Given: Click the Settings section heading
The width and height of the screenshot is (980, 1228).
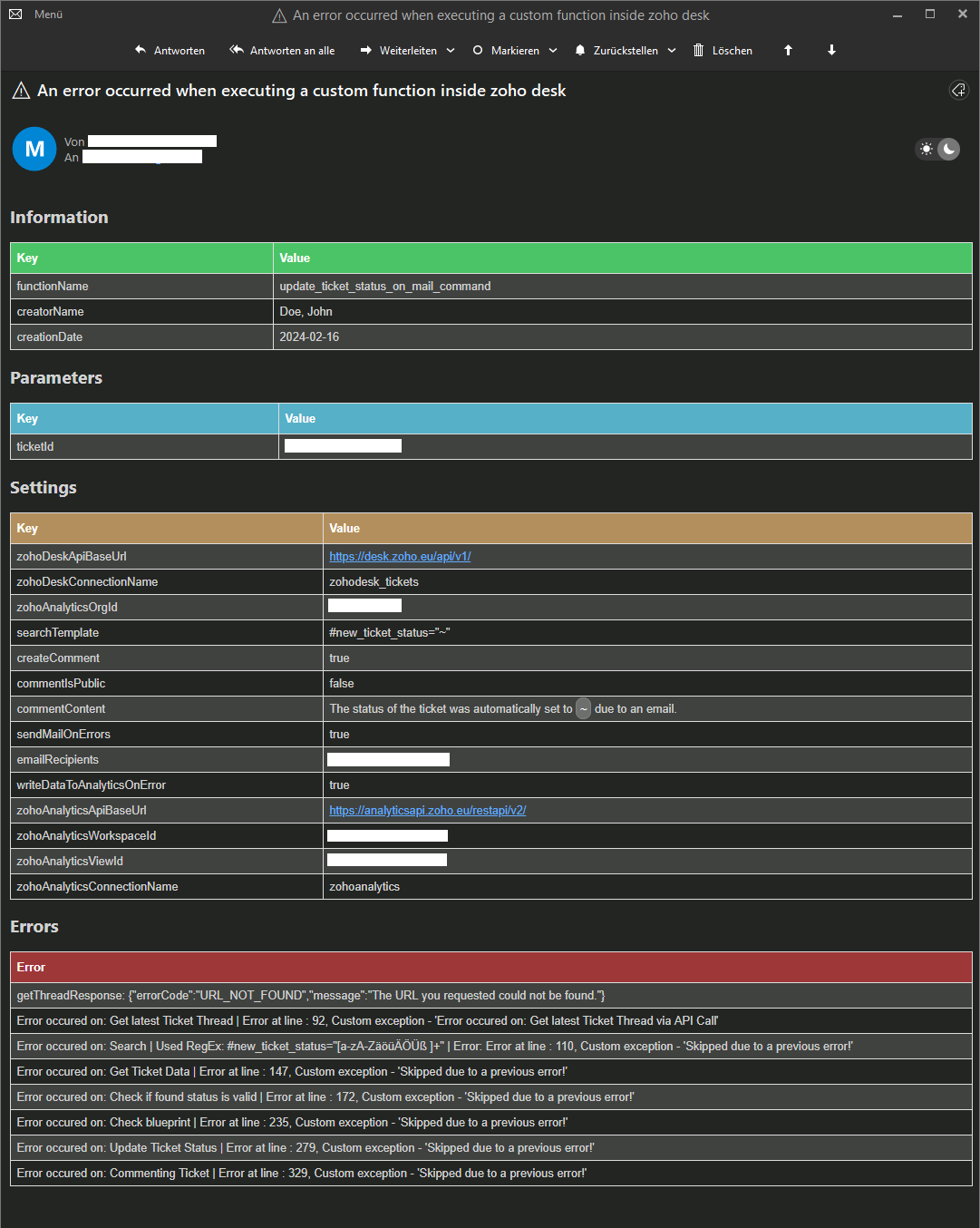Looking at the screenshot, I should pos(44,488).
